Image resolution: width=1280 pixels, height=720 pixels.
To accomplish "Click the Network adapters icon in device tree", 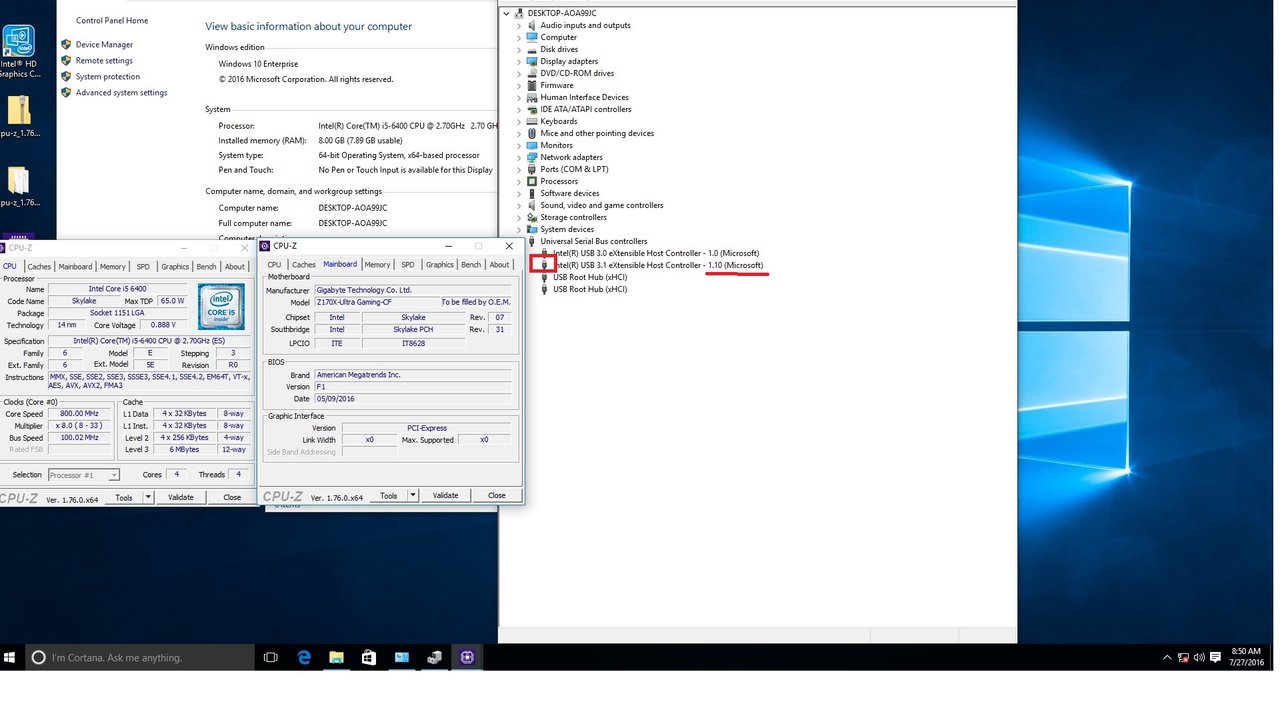I will pos(532,157).
